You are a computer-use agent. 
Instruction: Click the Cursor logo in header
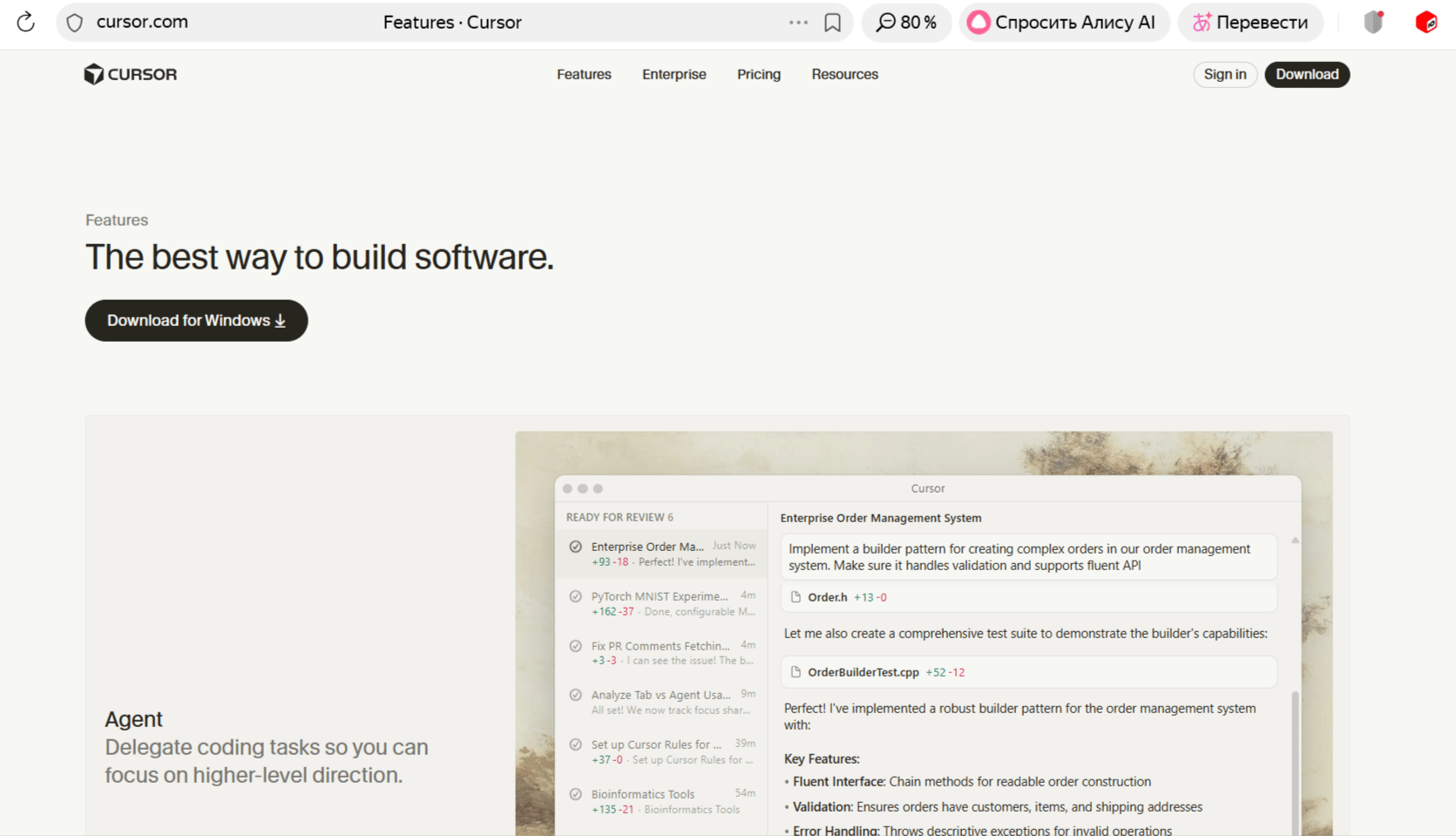(x=131, y=74)
